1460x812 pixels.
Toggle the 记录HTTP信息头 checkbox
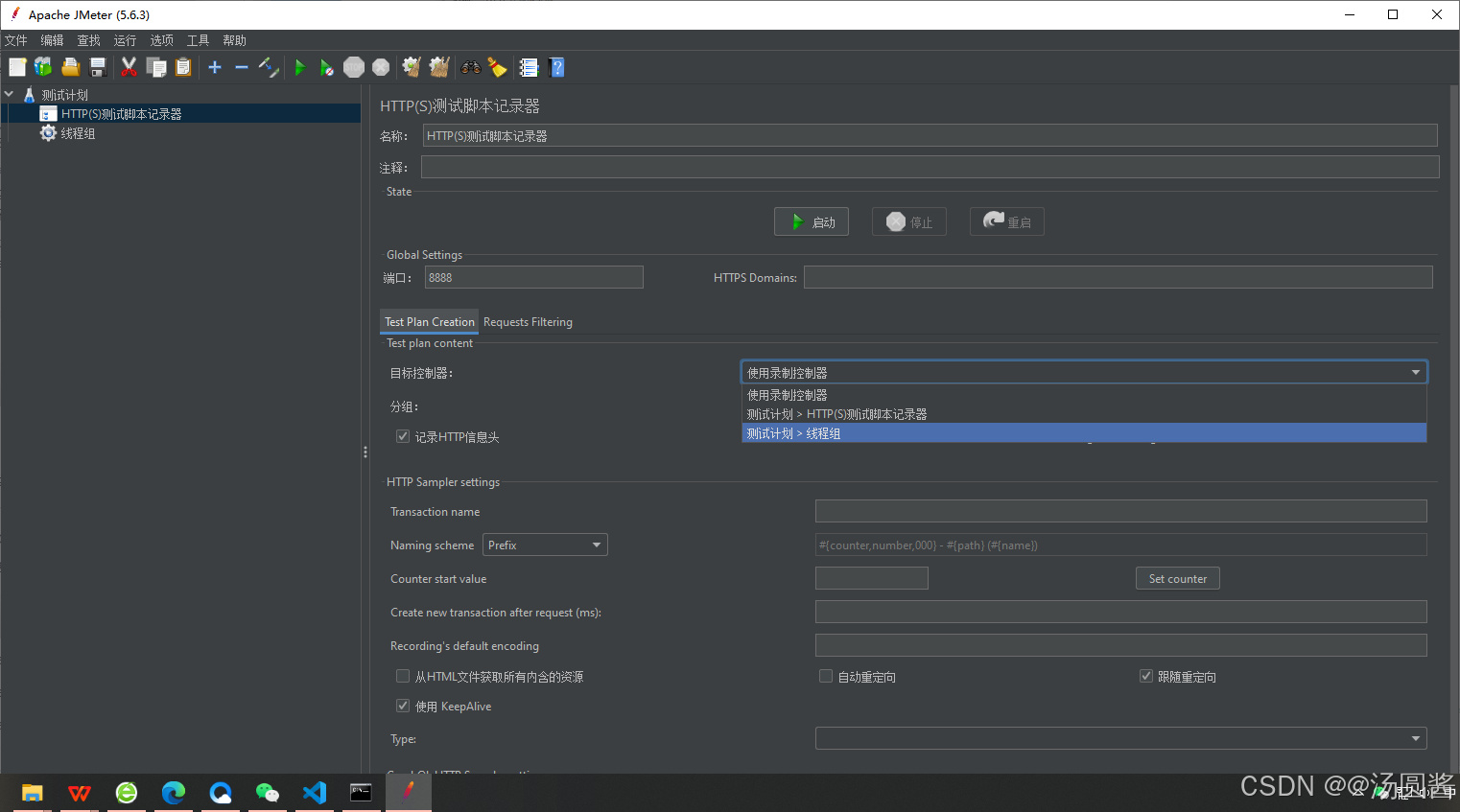403,436
